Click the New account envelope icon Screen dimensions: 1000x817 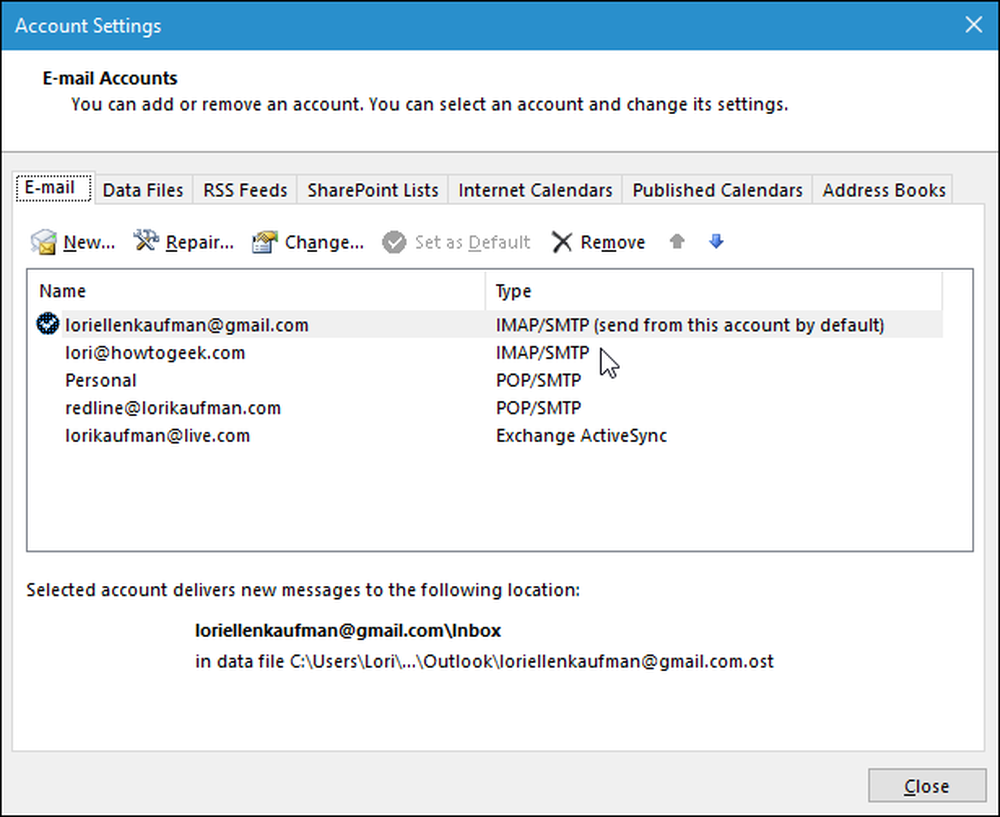(x=43, y=242)
